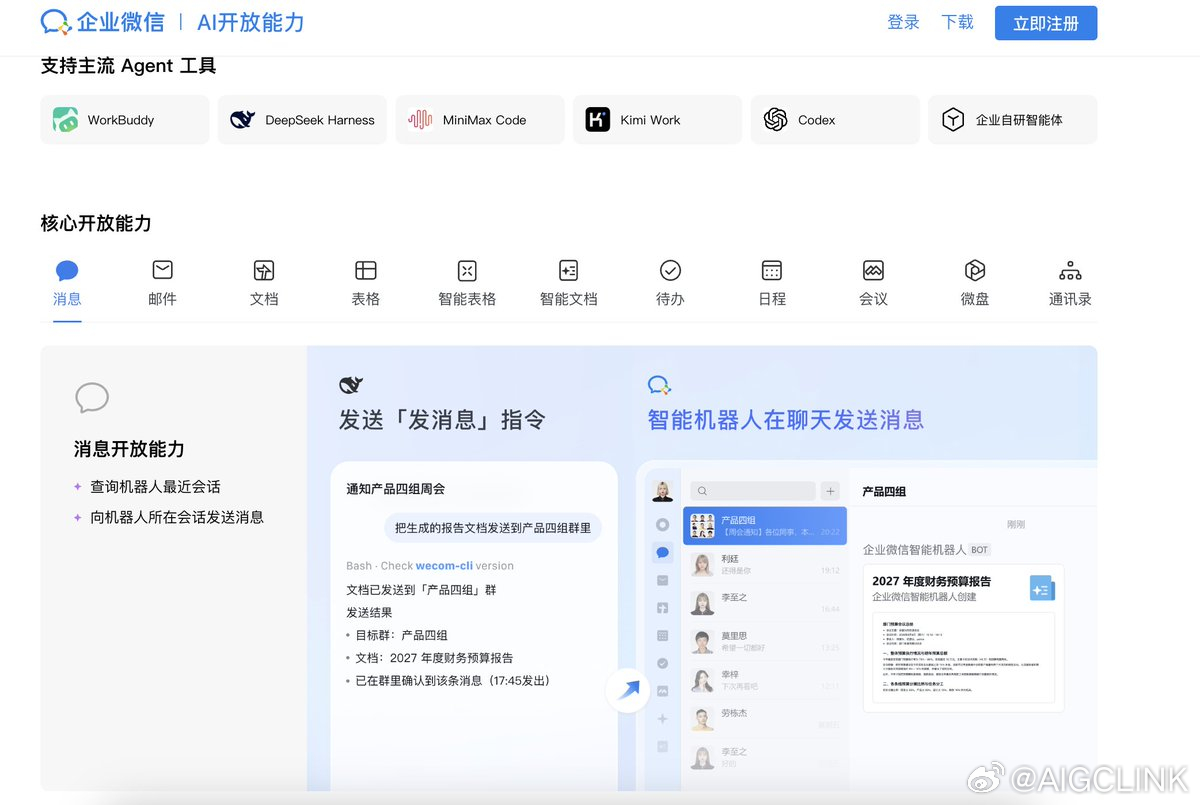1200x805 pixels.
Task: Switch to the 邮件 capability tab
Action: click(x=162, y=284)
